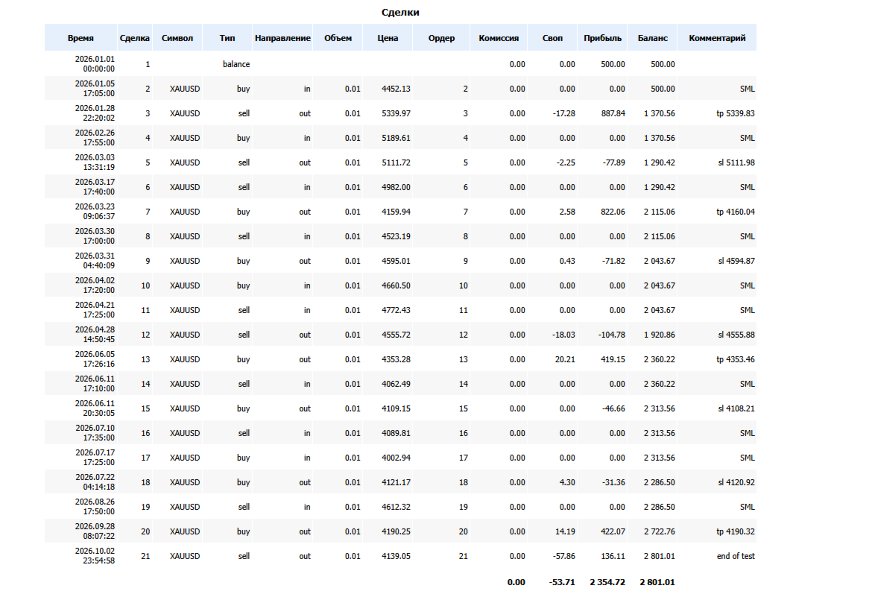872x600 pixels.
Task: Select comment 'tp 4353.46'
Action: (x=735, y=359)
